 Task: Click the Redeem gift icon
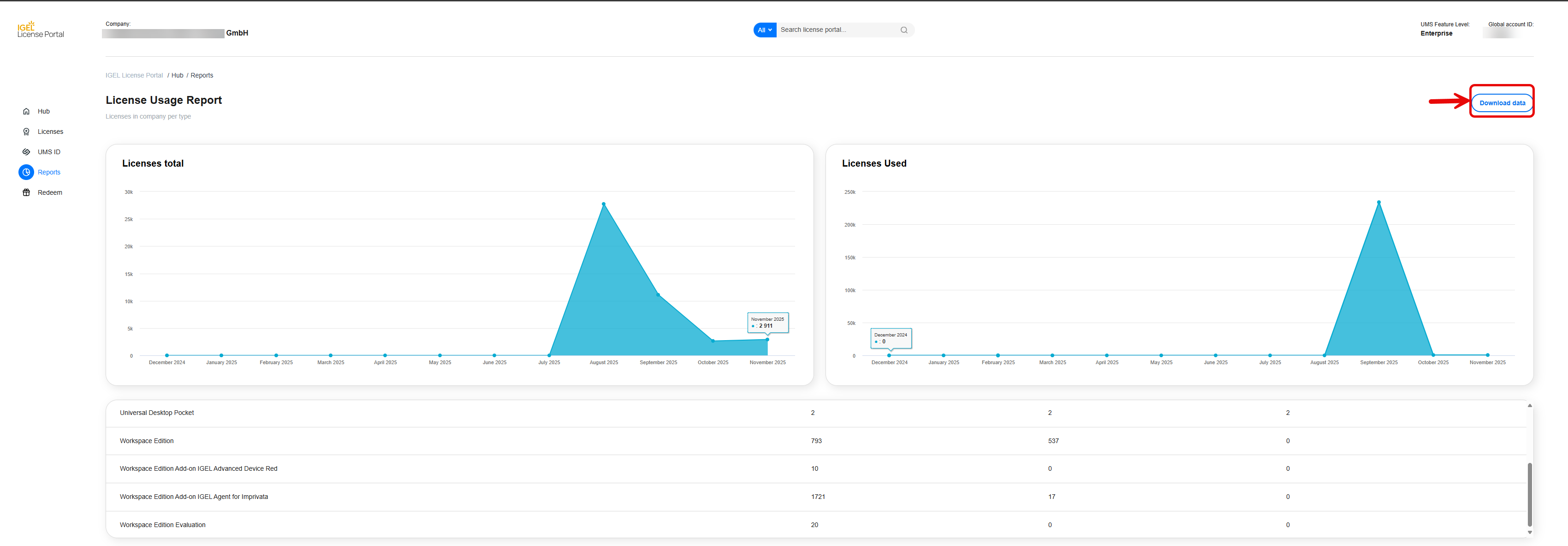click(x=26, y=192)
